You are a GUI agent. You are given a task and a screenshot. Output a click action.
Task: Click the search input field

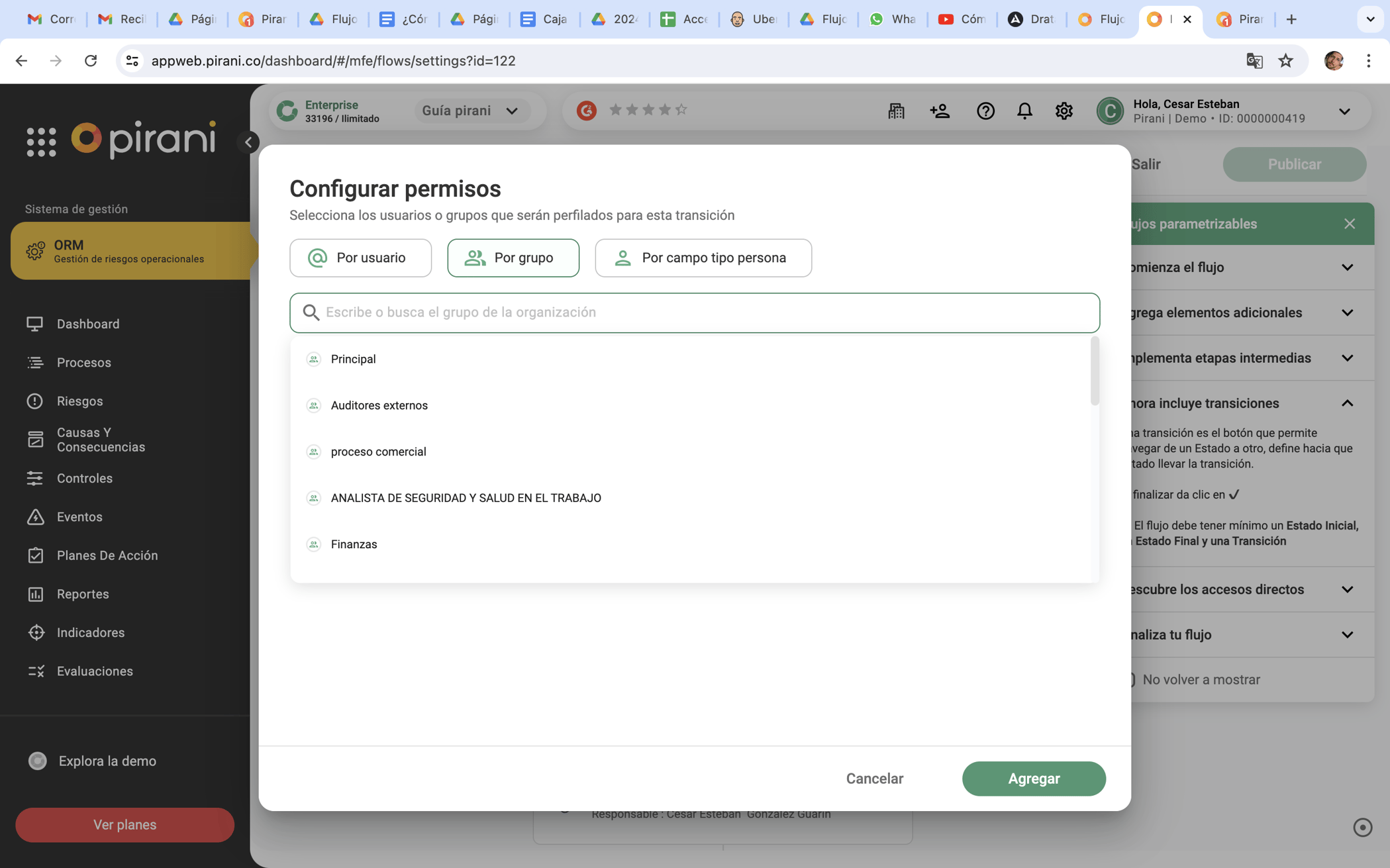[694, 312]
